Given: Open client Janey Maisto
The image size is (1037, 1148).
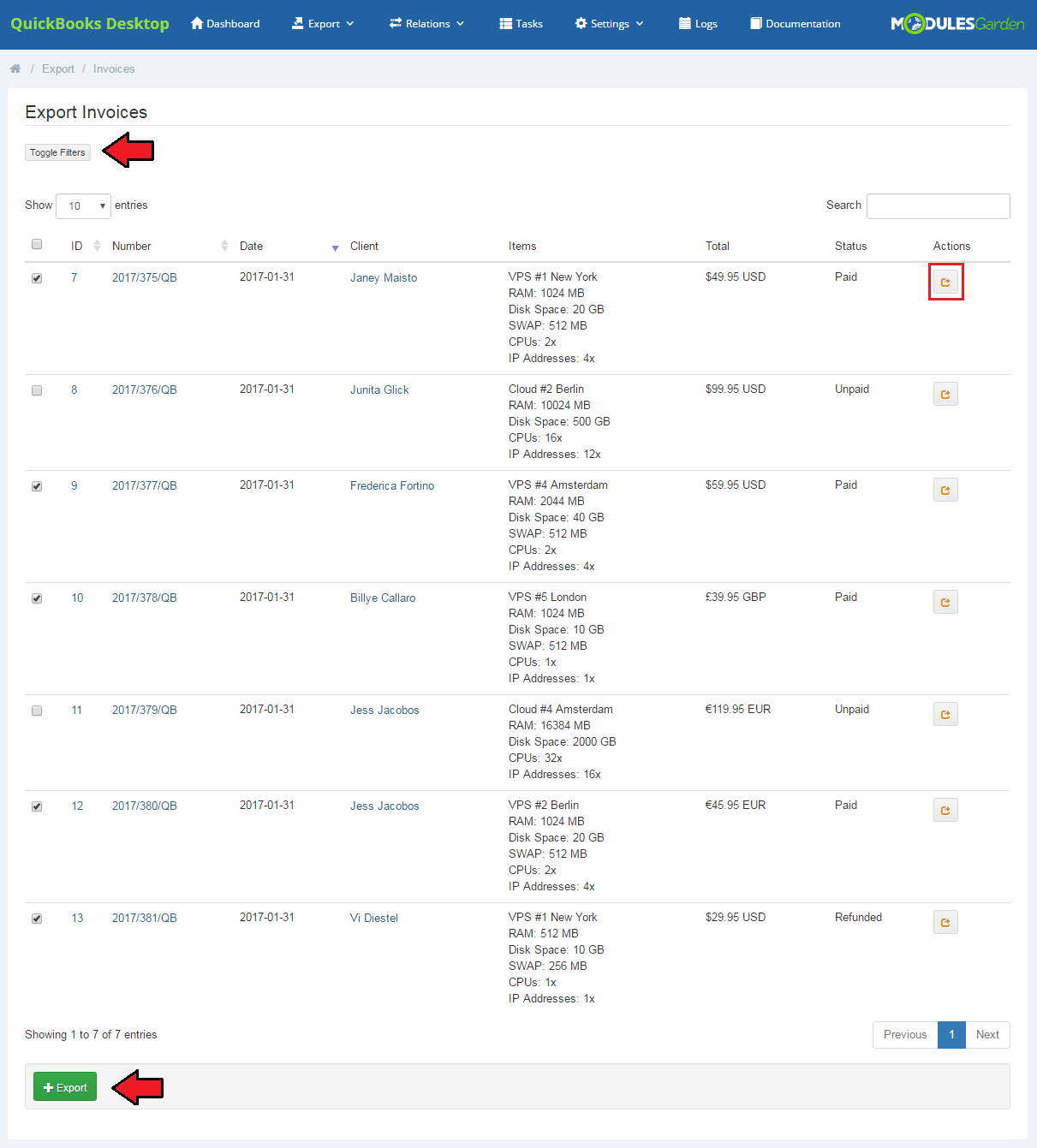Looking at the screenshot, I should point(384,277).
